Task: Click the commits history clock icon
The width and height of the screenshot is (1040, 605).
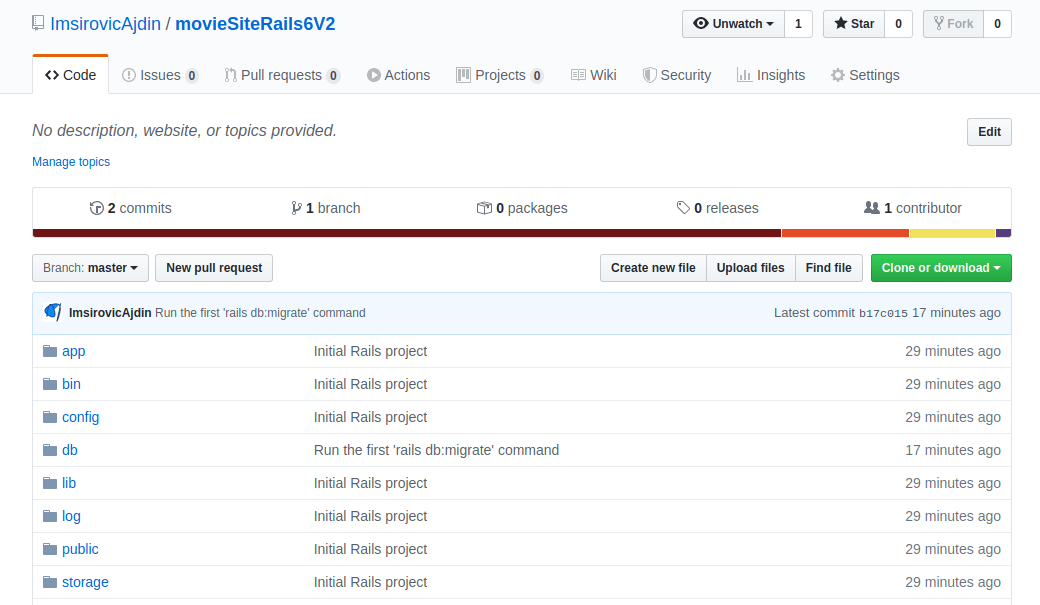Action: click(x=96, y=208)
